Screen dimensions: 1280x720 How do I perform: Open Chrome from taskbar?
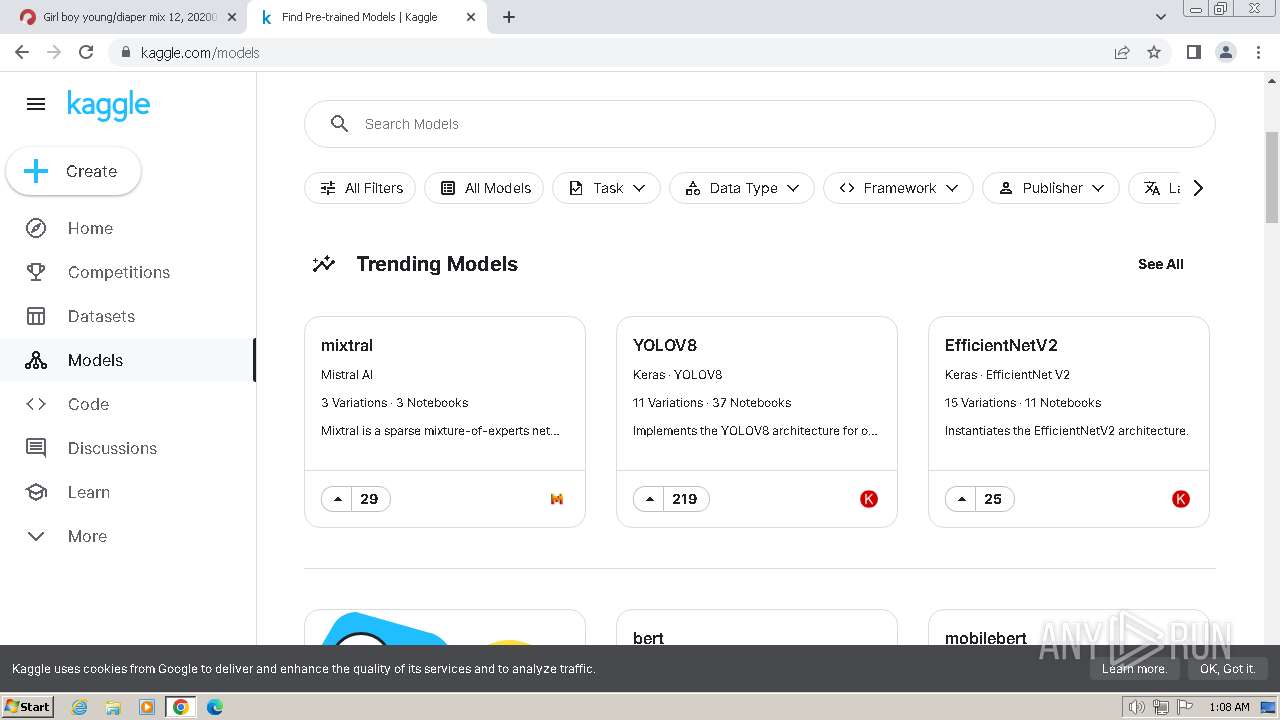pyautogui.click(x=180, y=707)
